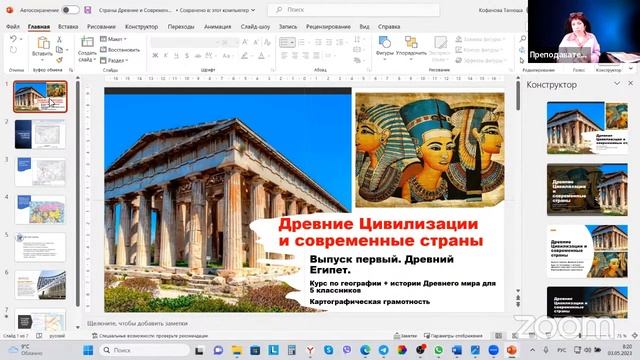Toggle Italic (К) formatting
This screenshot has height=360, width=640.
click(166, 56)
